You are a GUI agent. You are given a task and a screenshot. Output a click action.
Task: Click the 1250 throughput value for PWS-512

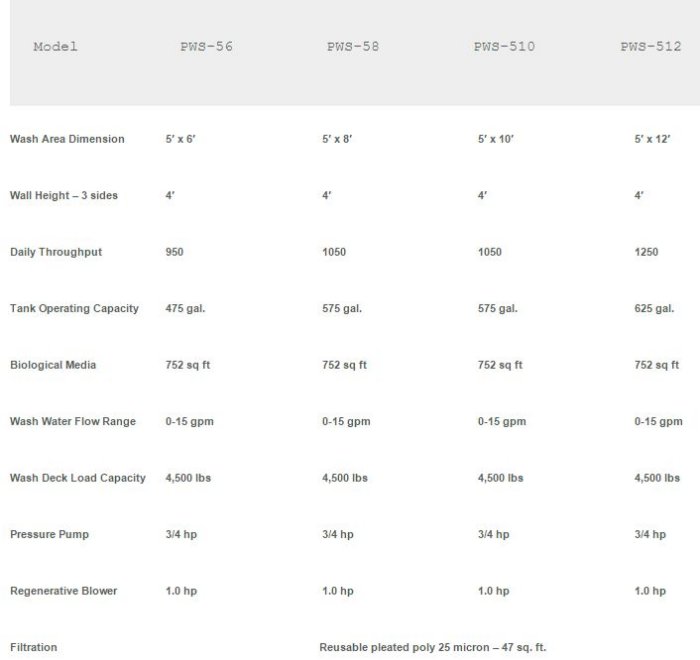coord(646,252)
